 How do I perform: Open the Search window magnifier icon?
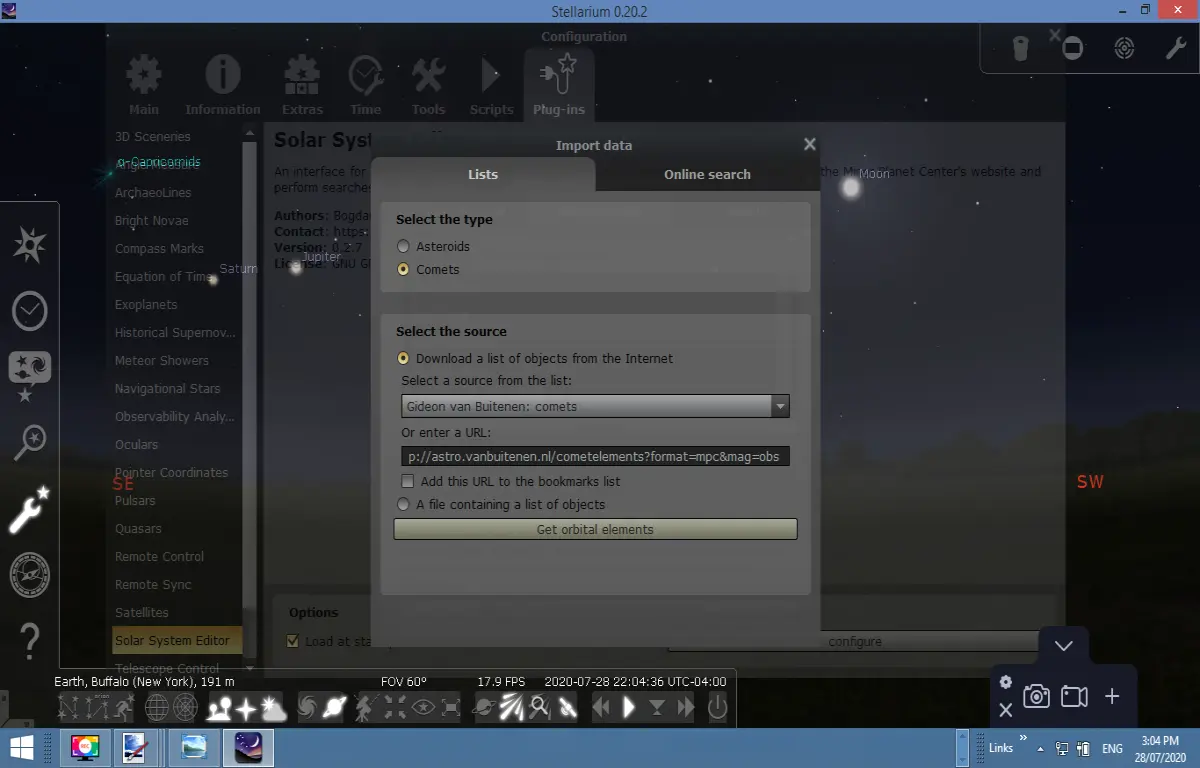(x=30, y=443)
